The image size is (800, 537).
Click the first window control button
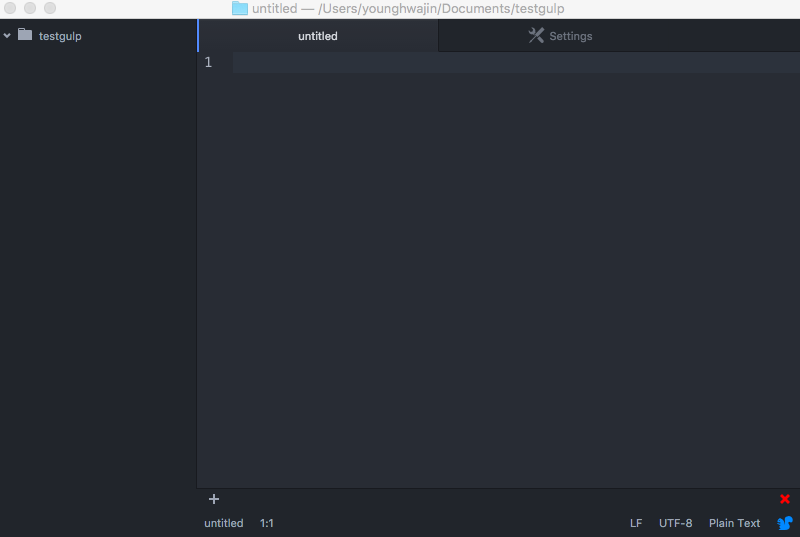(x=10, y=8)
